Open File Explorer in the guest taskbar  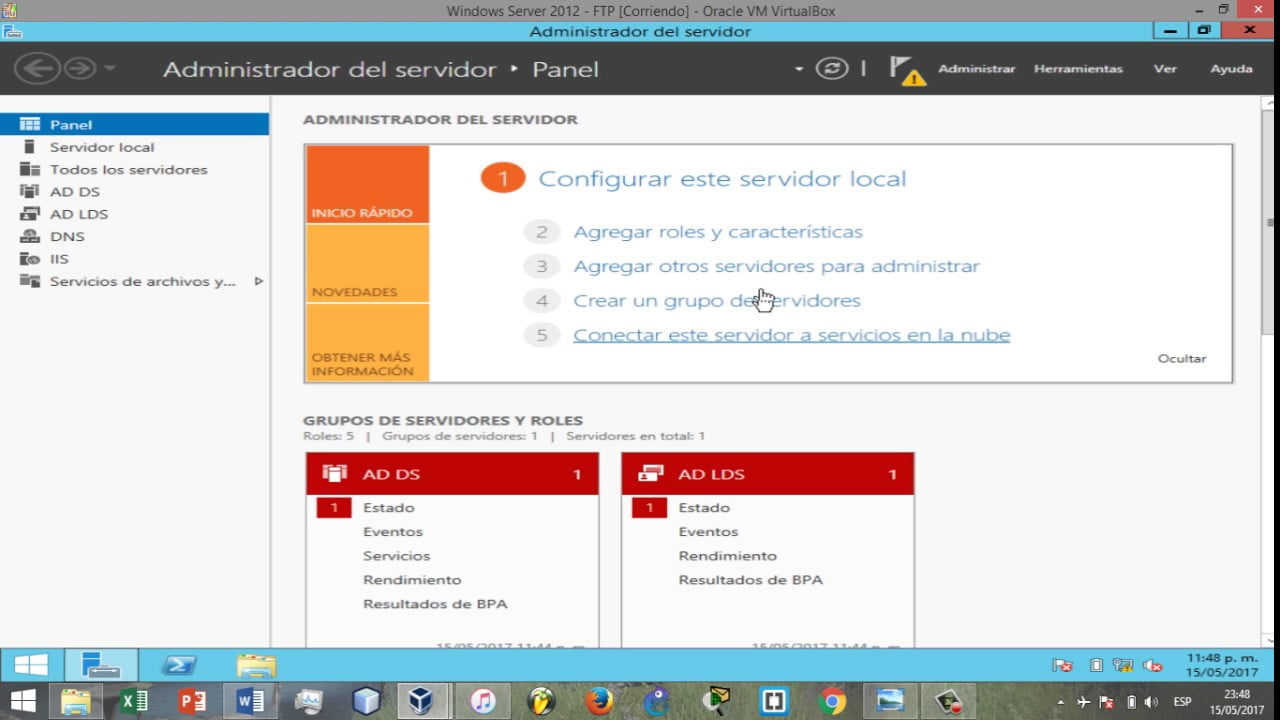256,665
